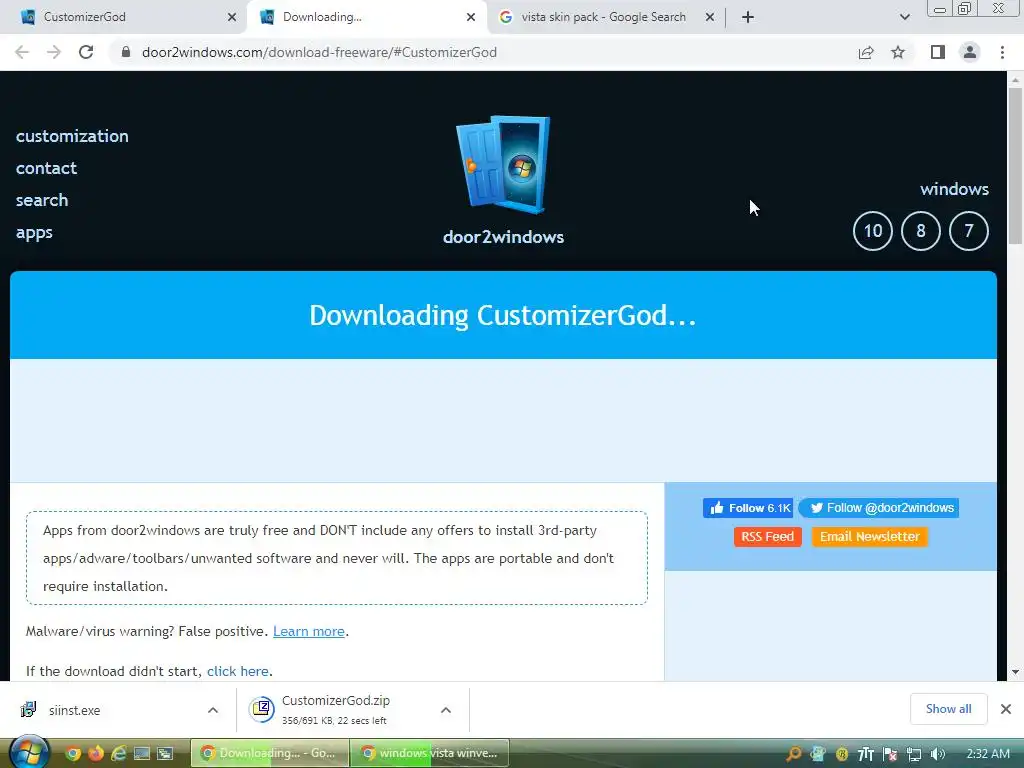Go to the apps section
1024x768 pixels.
tap(34, 232)
